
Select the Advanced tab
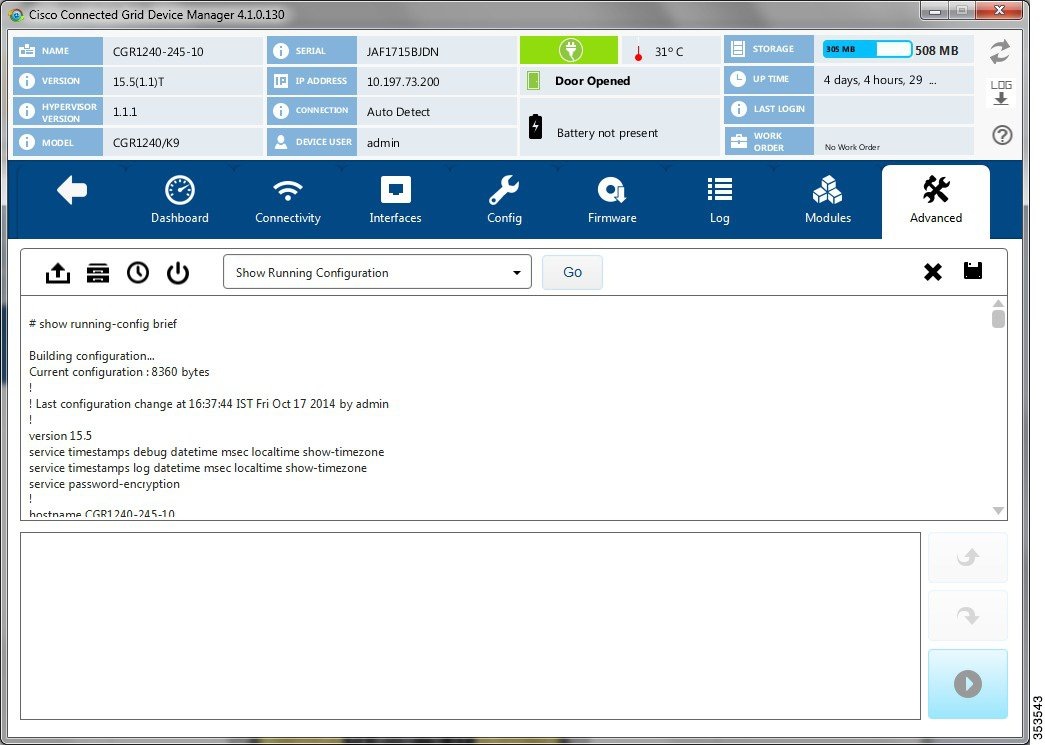[x=936, y=201]
